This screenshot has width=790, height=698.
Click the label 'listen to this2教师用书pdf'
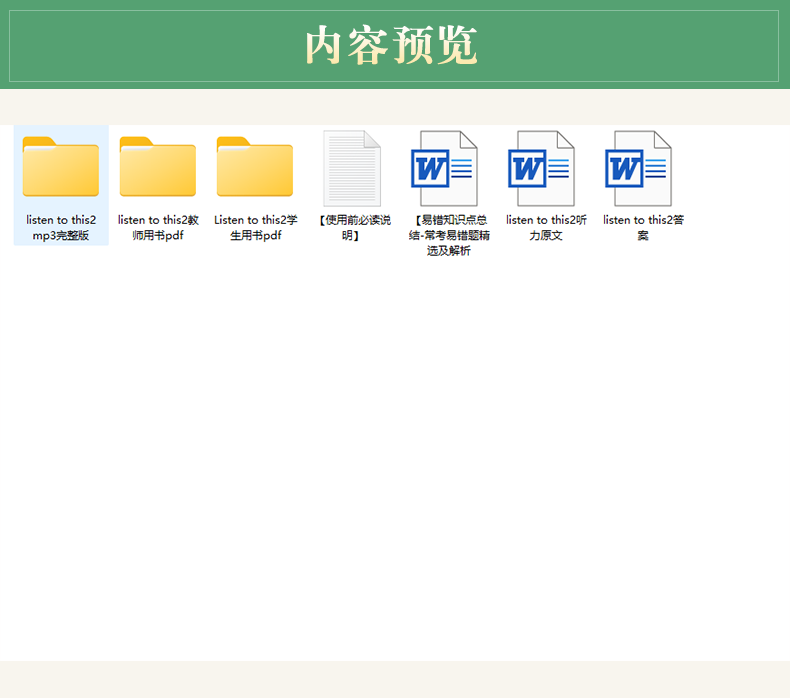tap(158, 228)
